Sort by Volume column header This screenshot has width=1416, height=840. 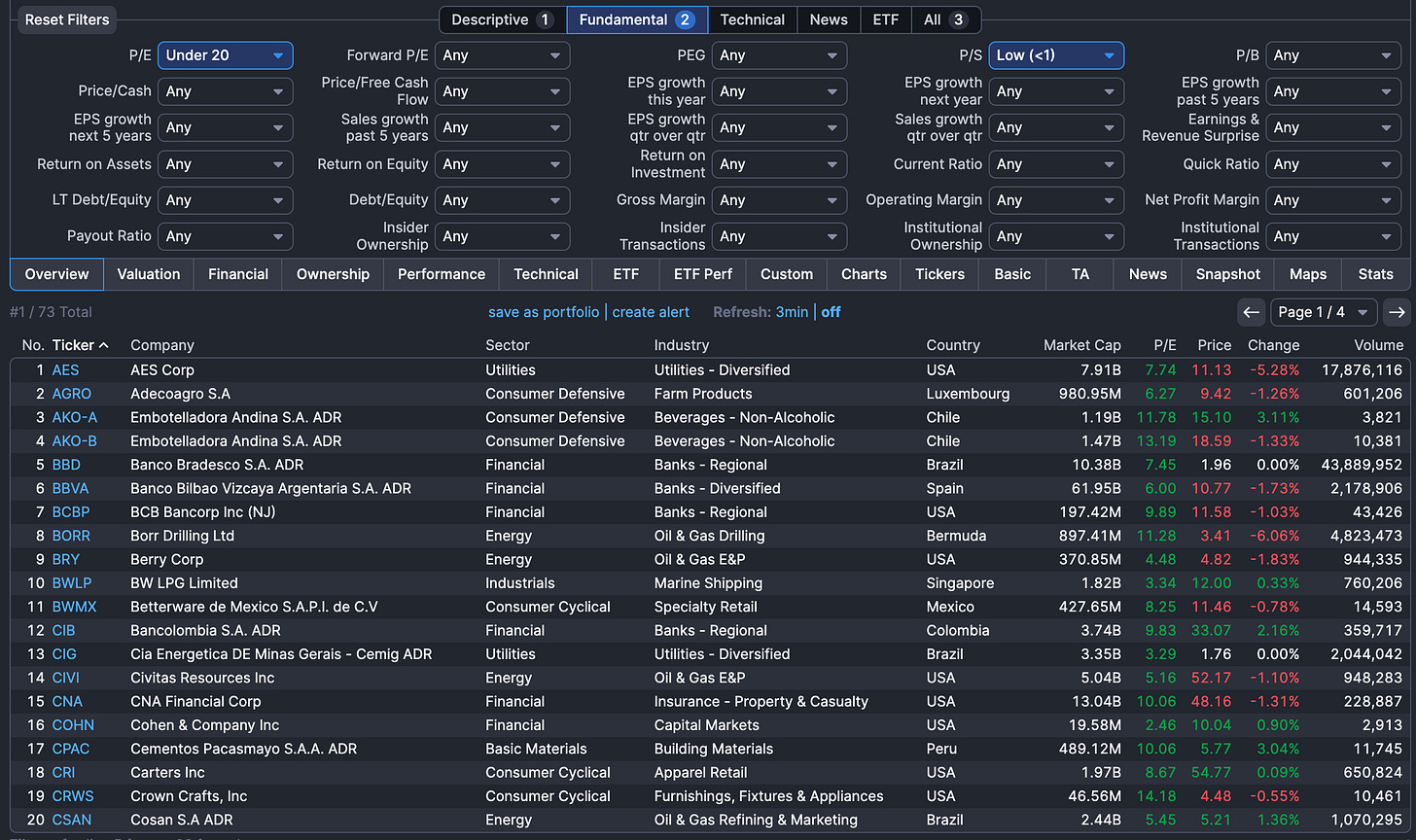1379,345
